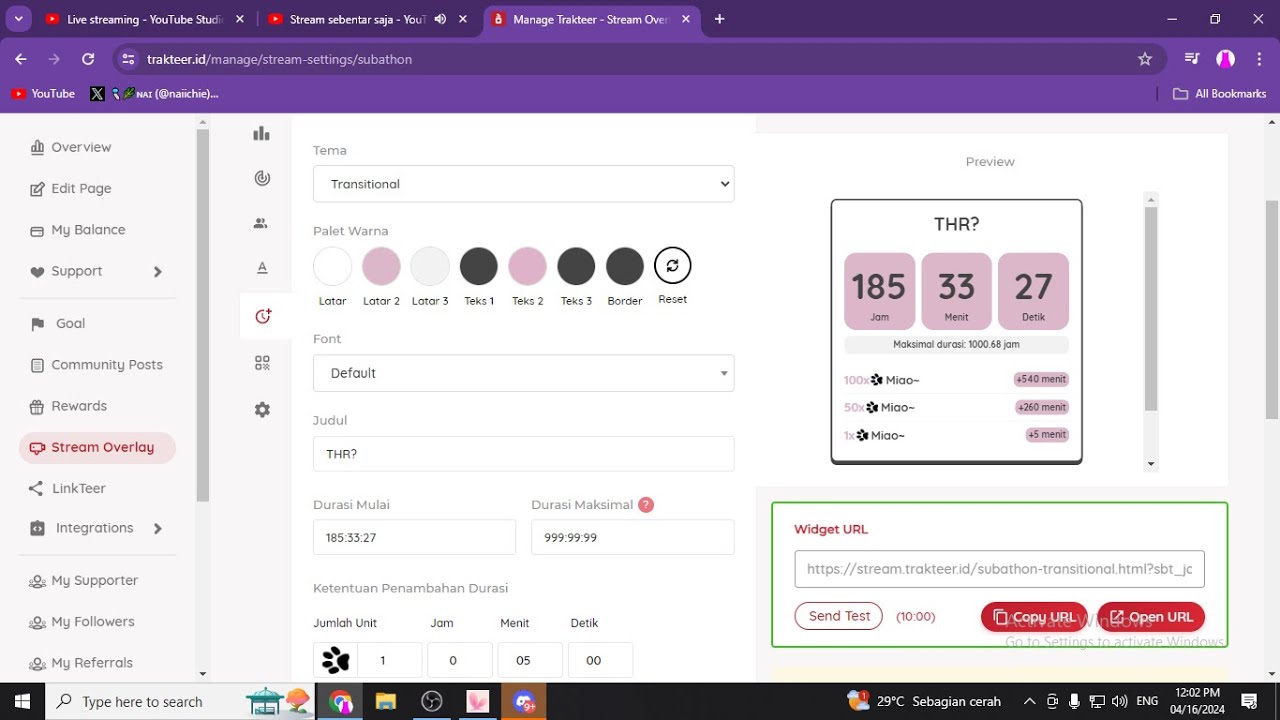
Task: Open the Font dropdown set to Default
Action: (x=523, y=373)
